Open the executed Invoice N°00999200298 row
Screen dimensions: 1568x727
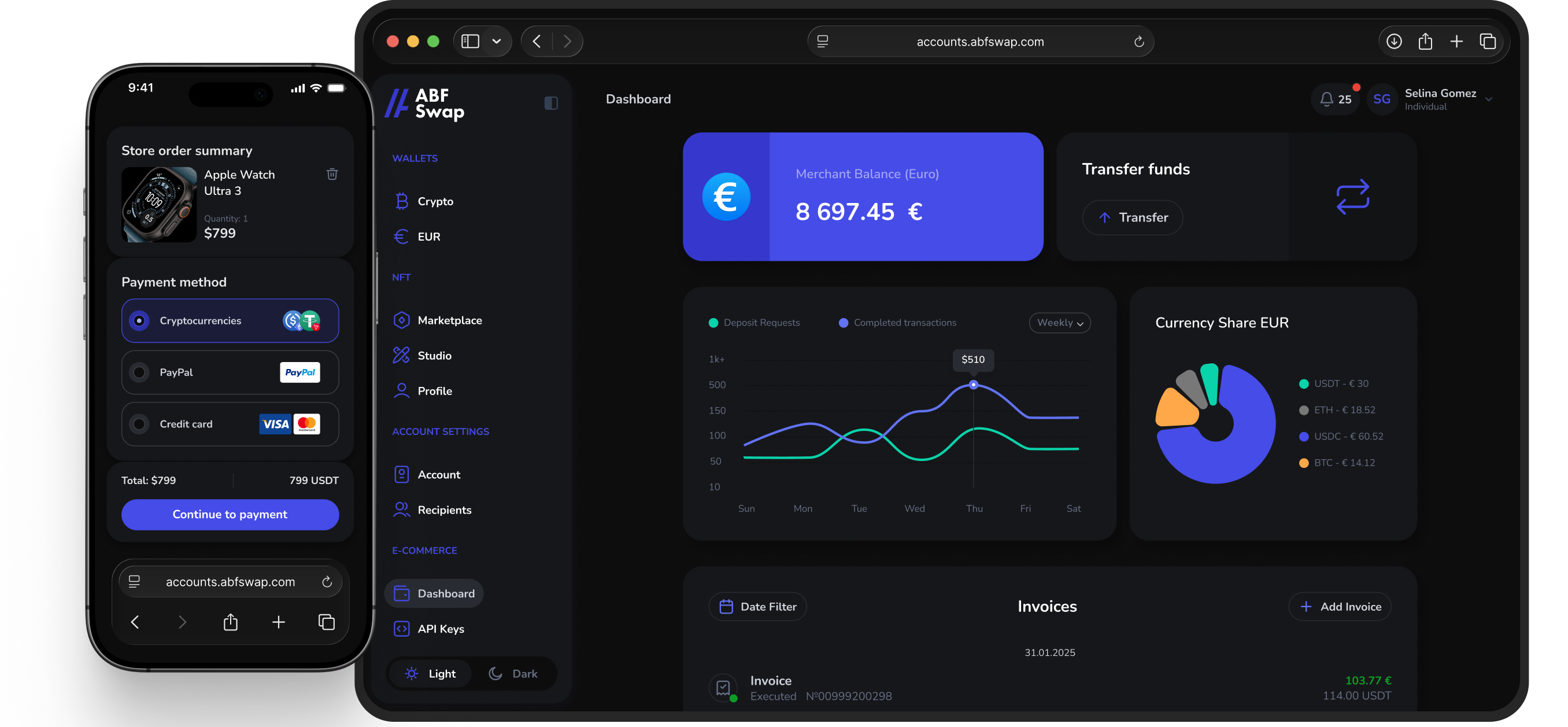tap(1049, 688)
